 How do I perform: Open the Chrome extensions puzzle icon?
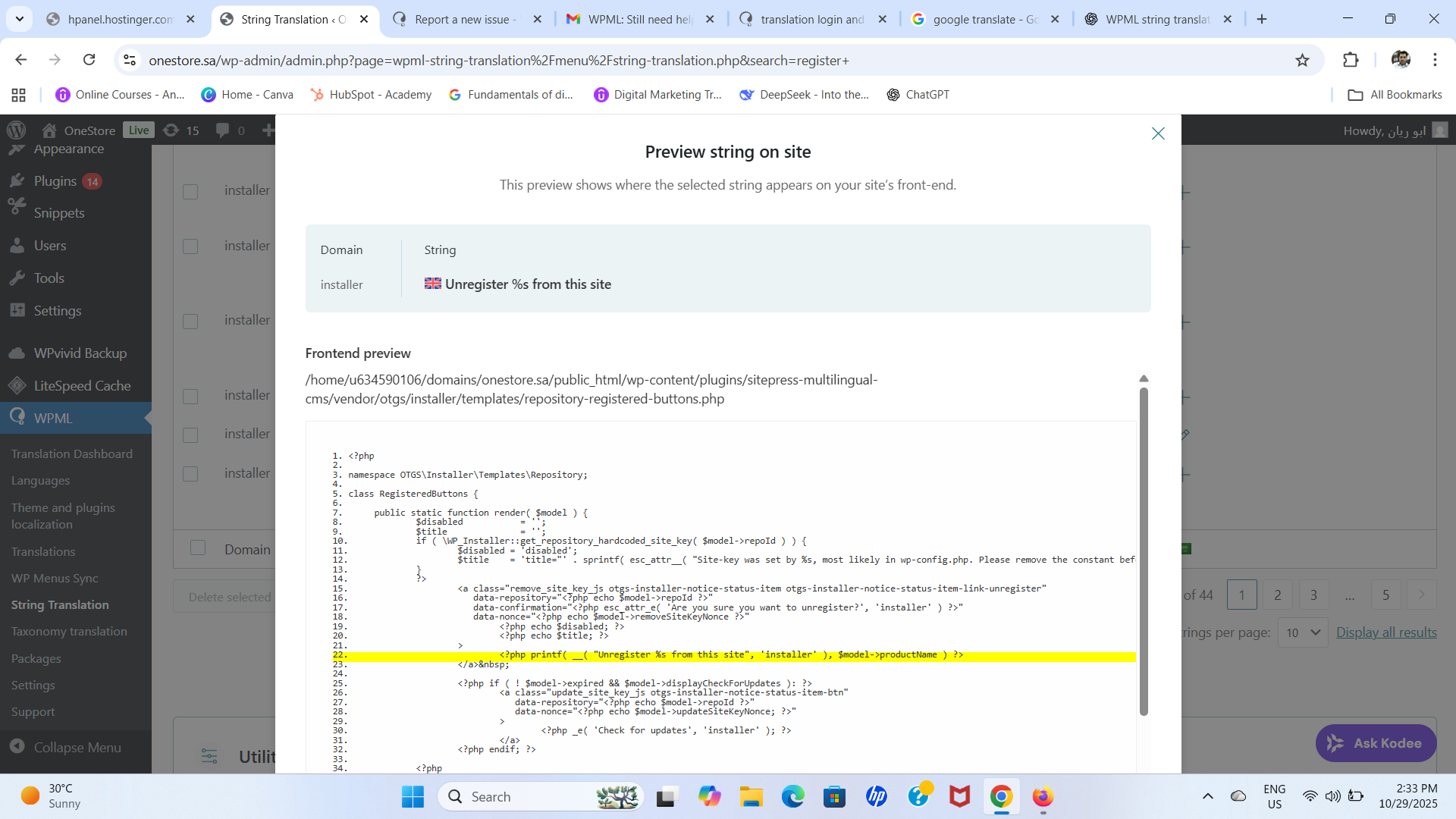click(1351, 60)
